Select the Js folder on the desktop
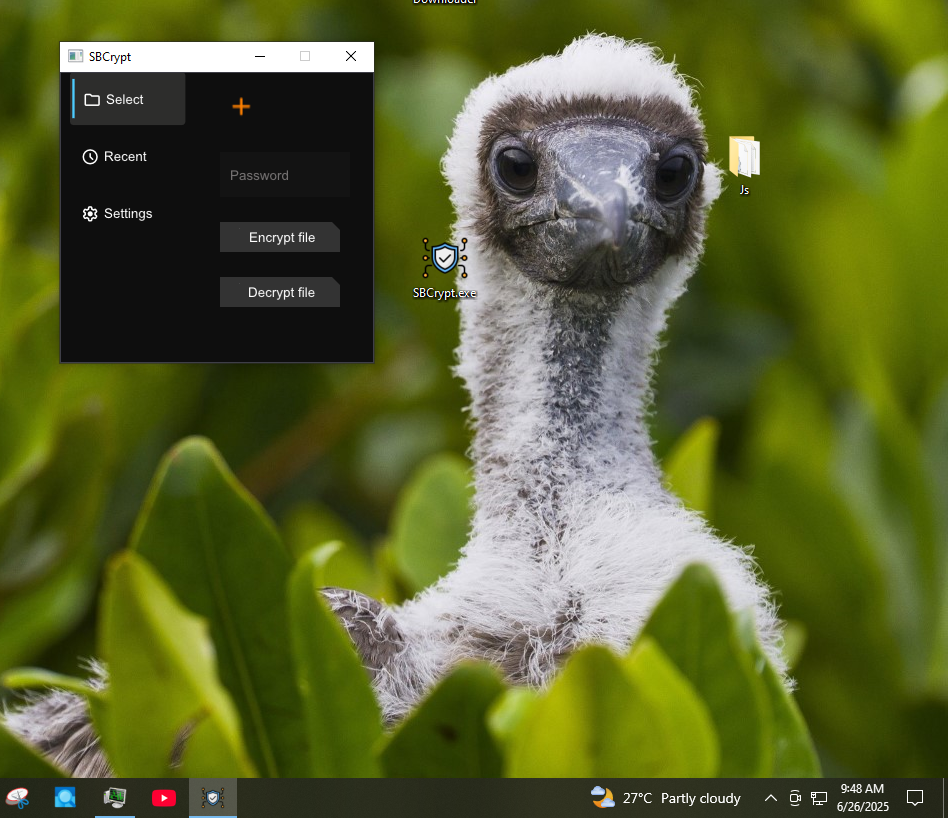 pos(744,164)
